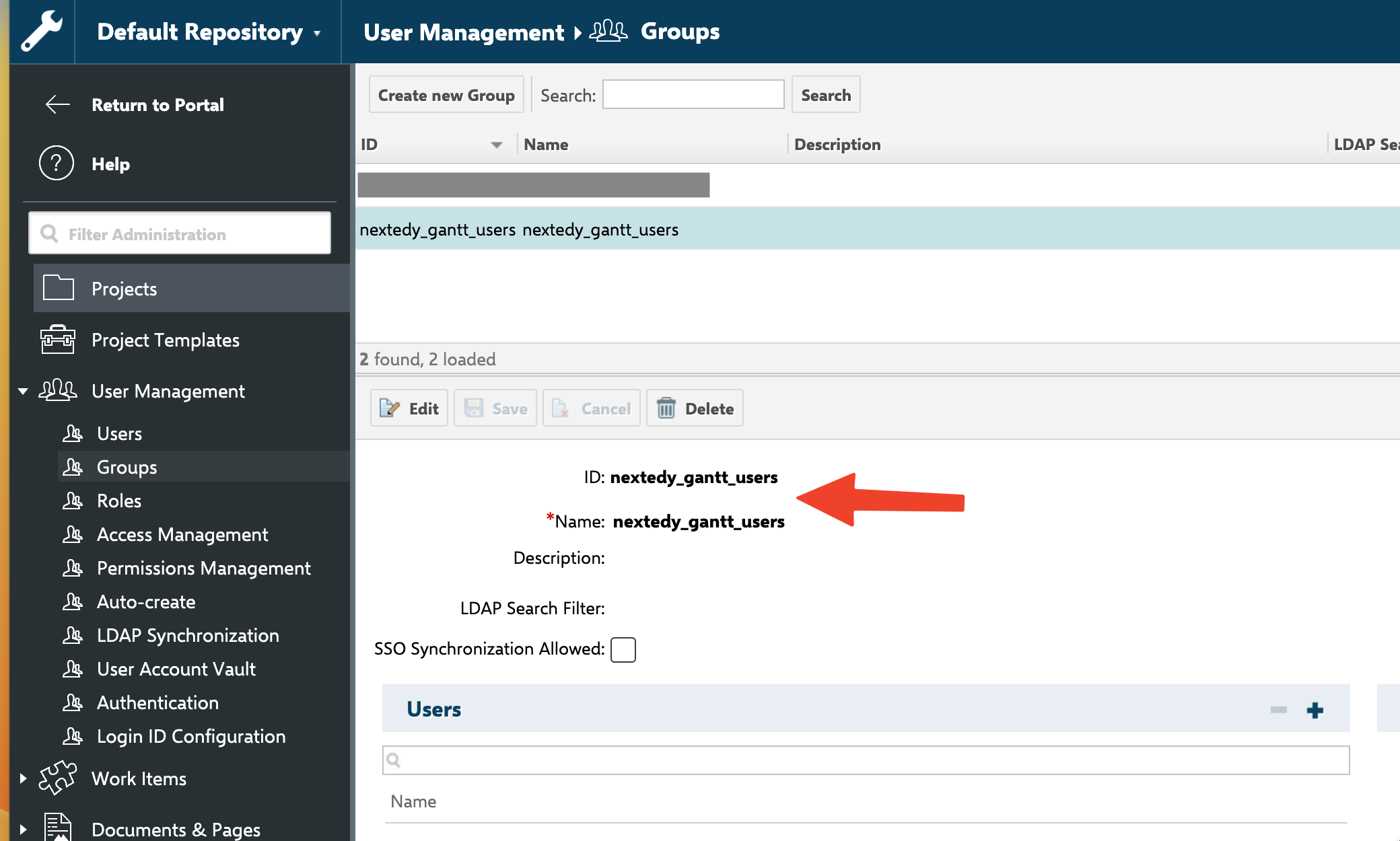The width and height of the screenshot is (1400, 841).
Task: Click the Return to Portal arrow icon
Action: 58,104
